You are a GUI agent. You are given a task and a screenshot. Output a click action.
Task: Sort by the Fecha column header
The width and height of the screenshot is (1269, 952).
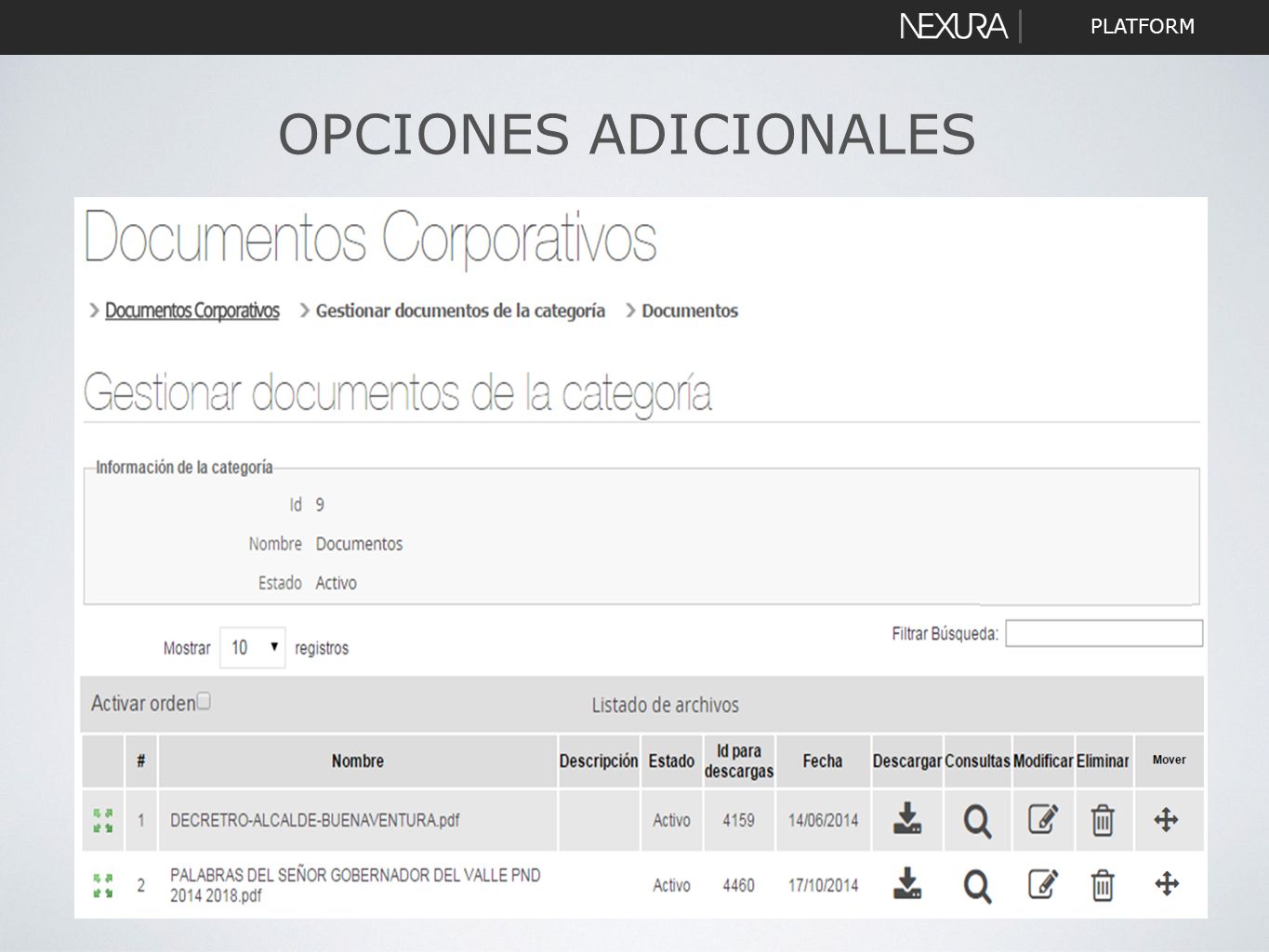tap(823, 760)
